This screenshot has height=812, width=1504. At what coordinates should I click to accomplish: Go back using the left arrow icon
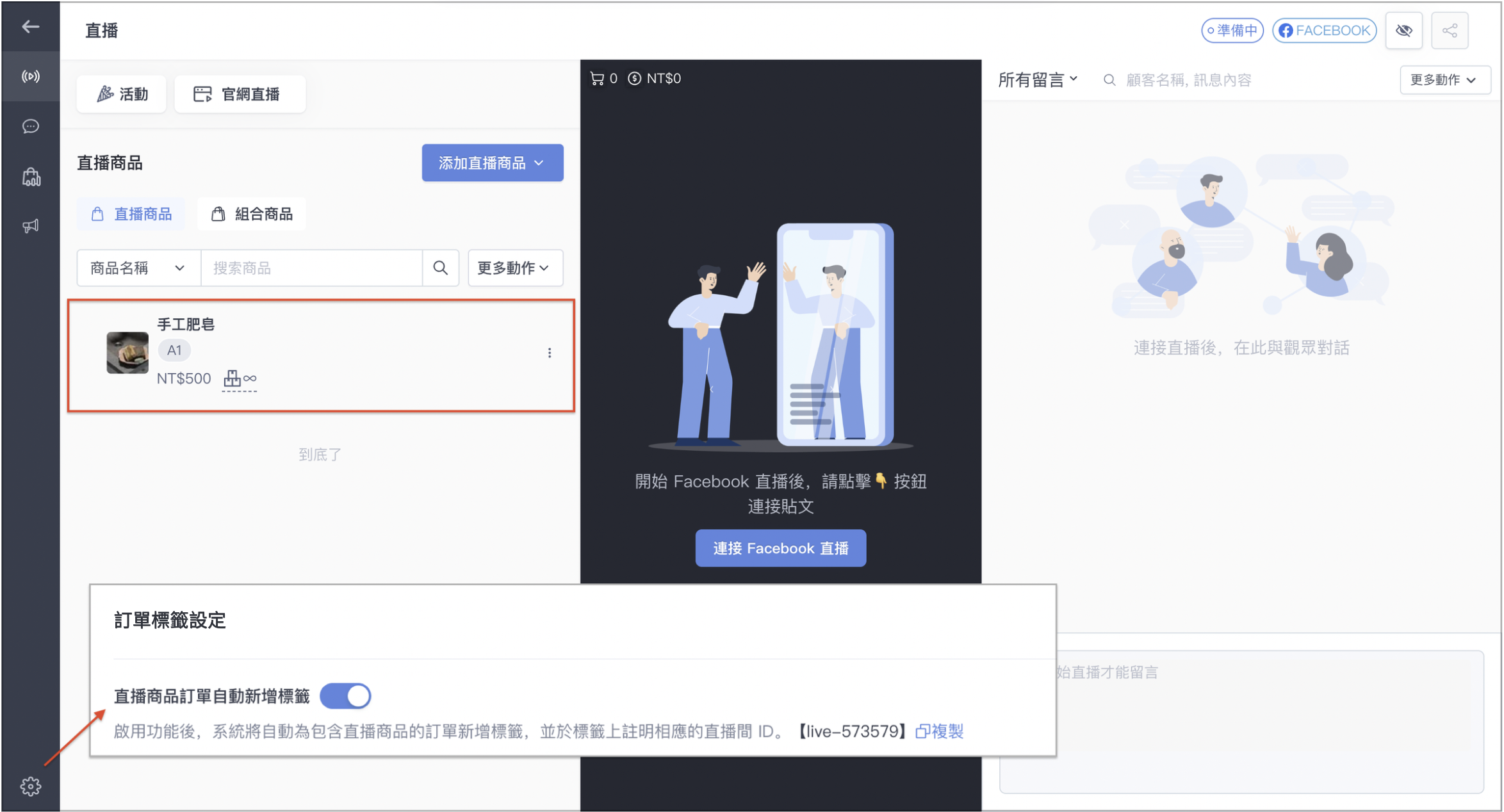pyautogui.click(x=30, y=27)
